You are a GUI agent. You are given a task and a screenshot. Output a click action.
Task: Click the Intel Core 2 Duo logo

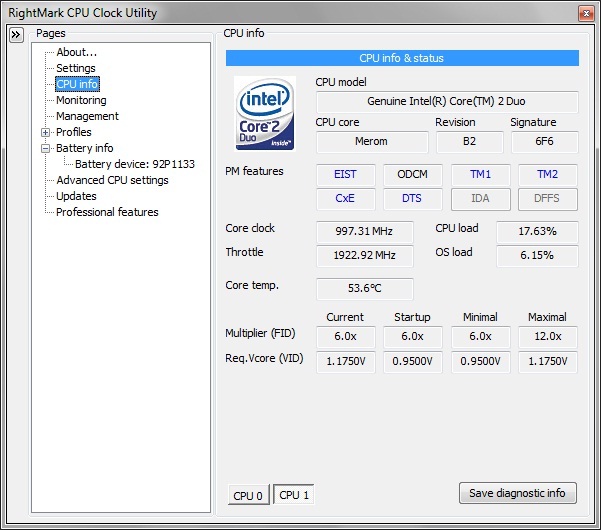click(265, 113)
